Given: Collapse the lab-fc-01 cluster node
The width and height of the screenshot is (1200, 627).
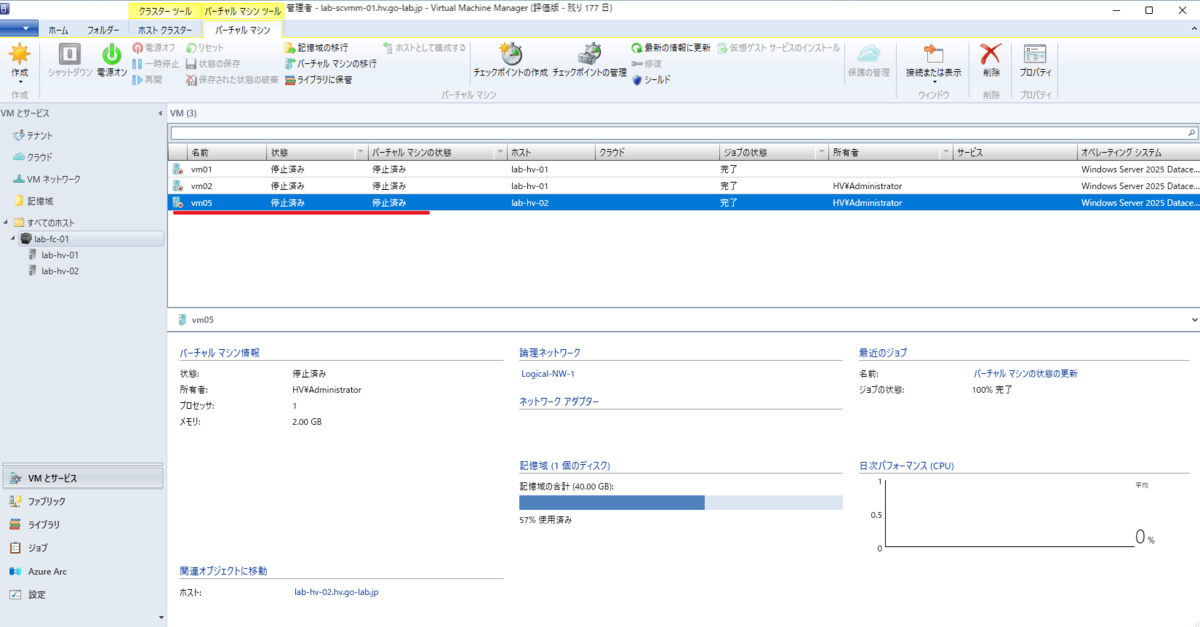Looking at the screenshot, I should click(x=14, y=239).
